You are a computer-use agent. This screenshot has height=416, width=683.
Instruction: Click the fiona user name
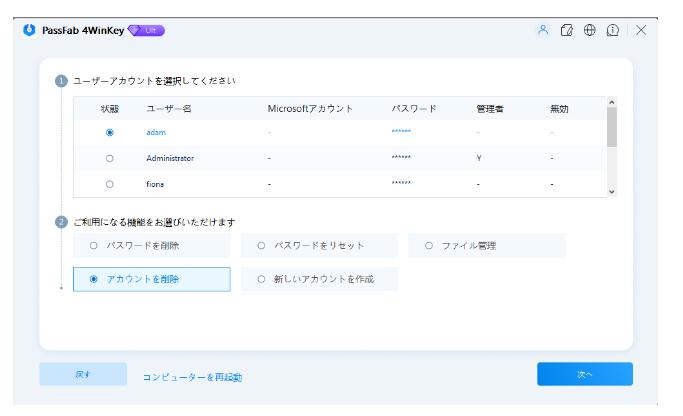pyautogui.click(x=155, y=184)
